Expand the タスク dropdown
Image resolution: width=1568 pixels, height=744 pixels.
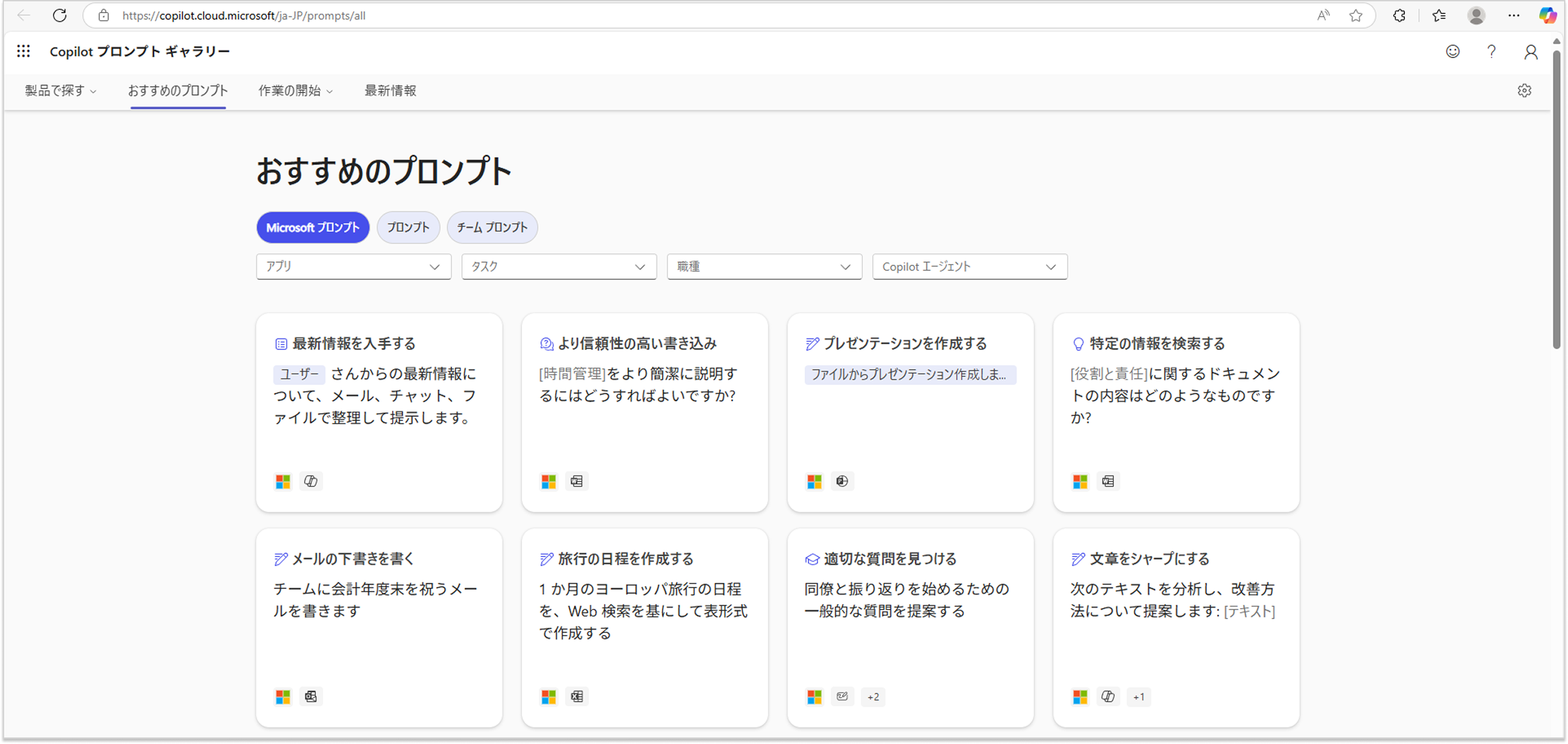click(558, 267)
